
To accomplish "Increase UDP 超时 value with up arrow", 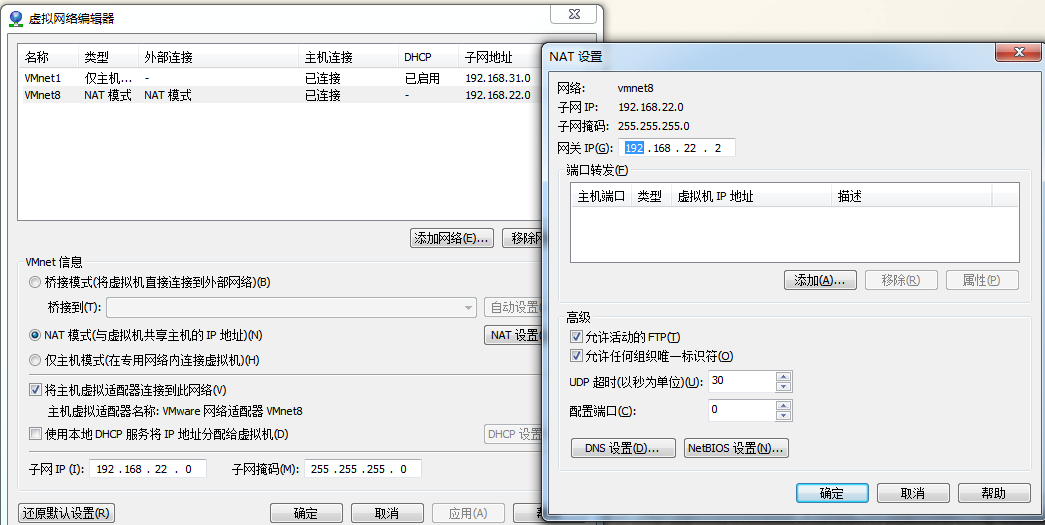I will tap(784, 377).
